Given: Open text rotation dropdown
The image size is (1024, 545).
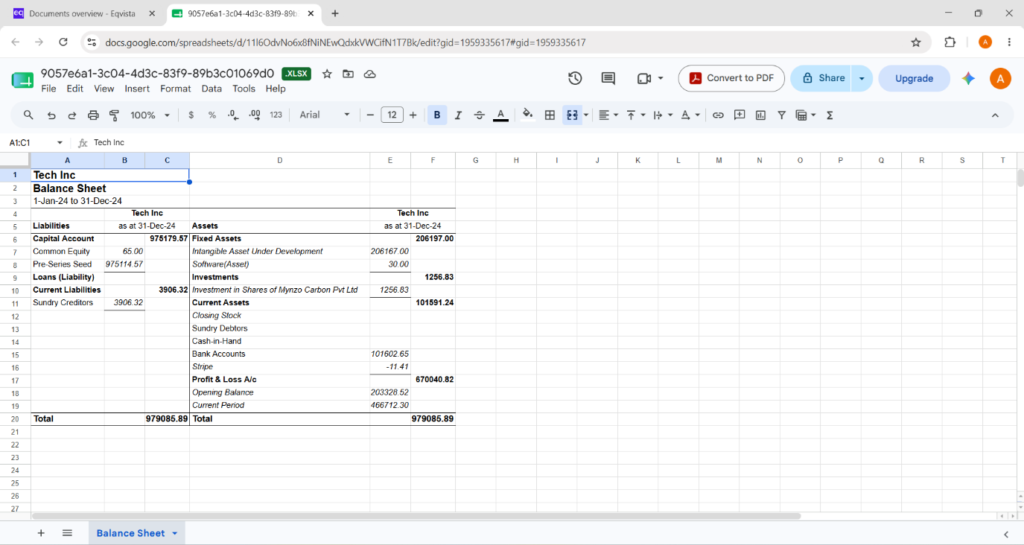Looking at the screenshot, I should [690, 115].
